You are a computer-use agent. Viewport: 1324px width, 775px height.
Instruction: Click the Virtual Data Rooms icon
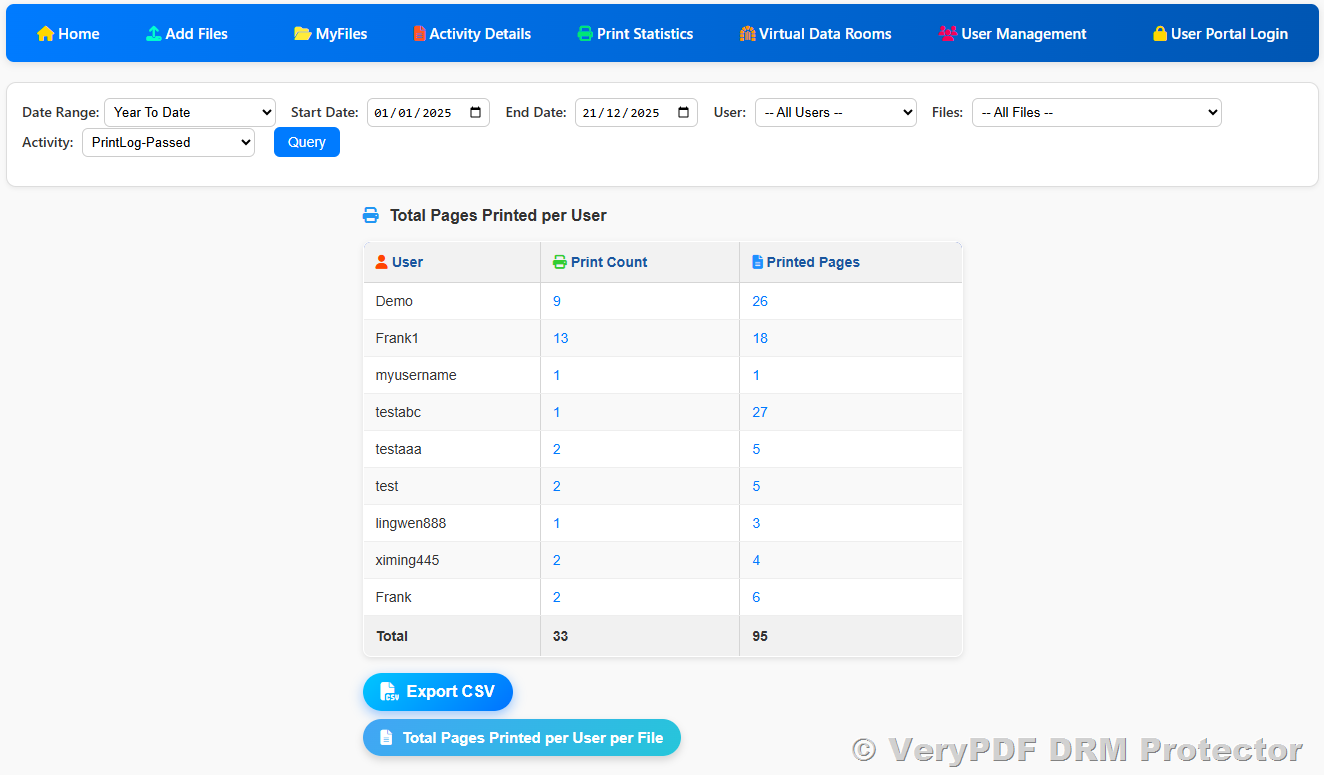(747, 34)
